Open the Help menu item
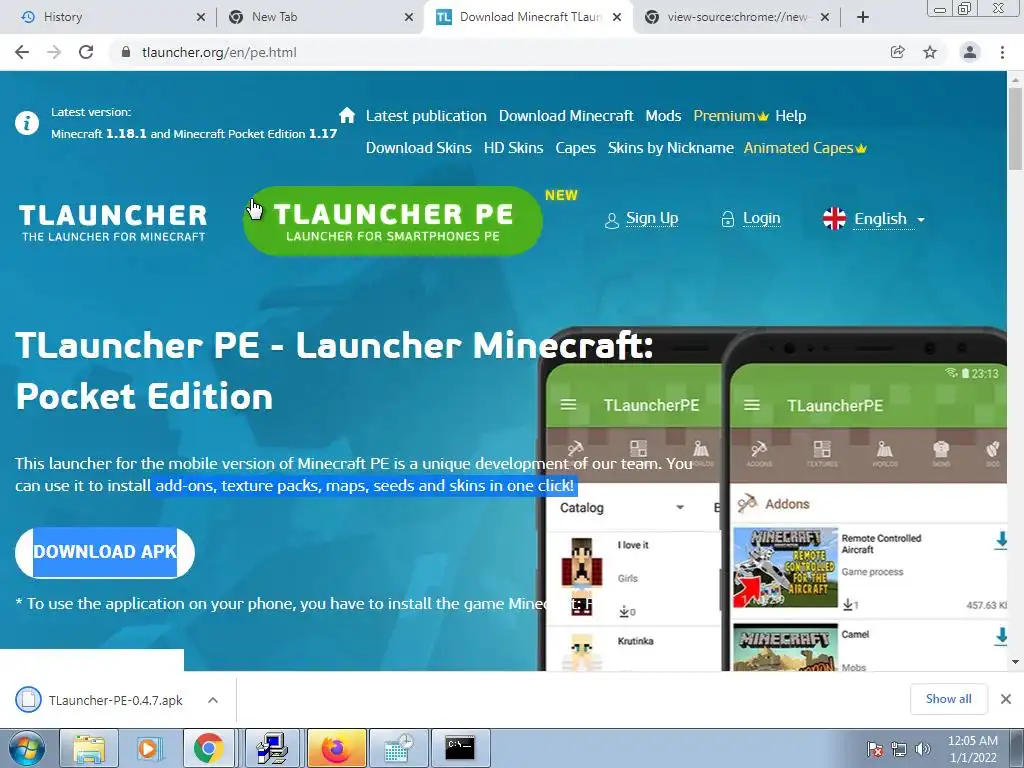 [x=791, y=116]
